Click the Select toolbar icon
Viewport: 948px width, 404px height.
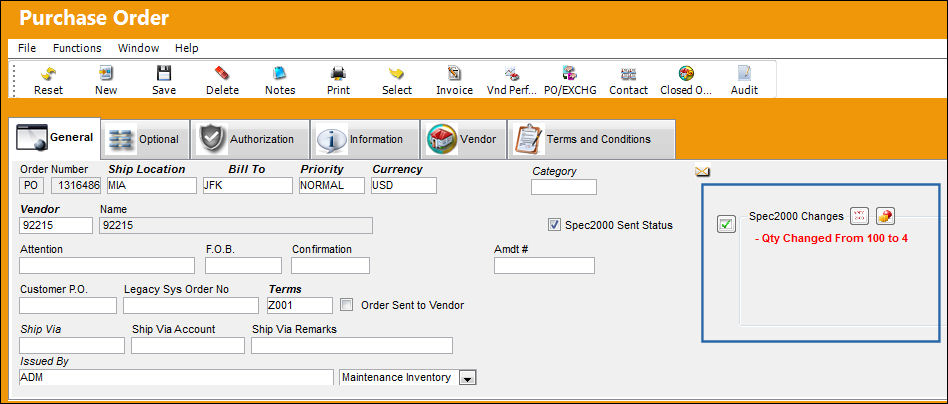(397, 74)
